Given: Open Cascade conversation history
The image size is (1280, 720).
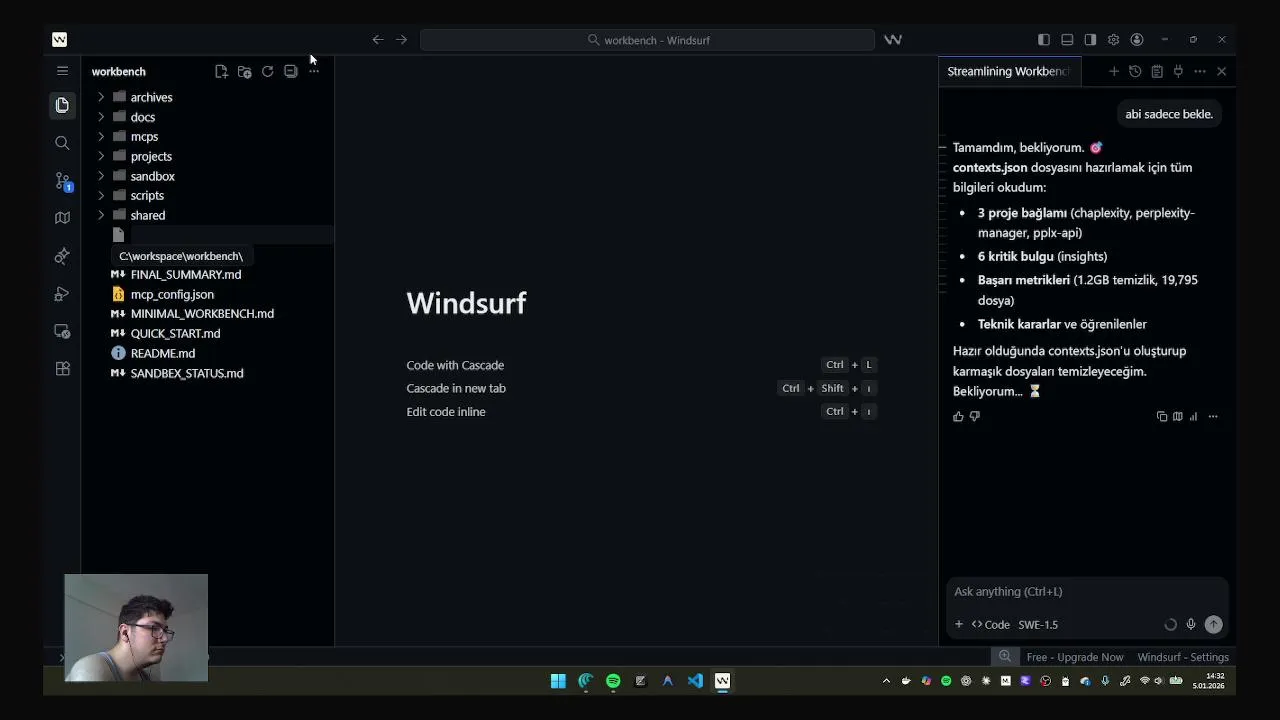Looking at the screenshot, I should click(x=1135, y=71).
